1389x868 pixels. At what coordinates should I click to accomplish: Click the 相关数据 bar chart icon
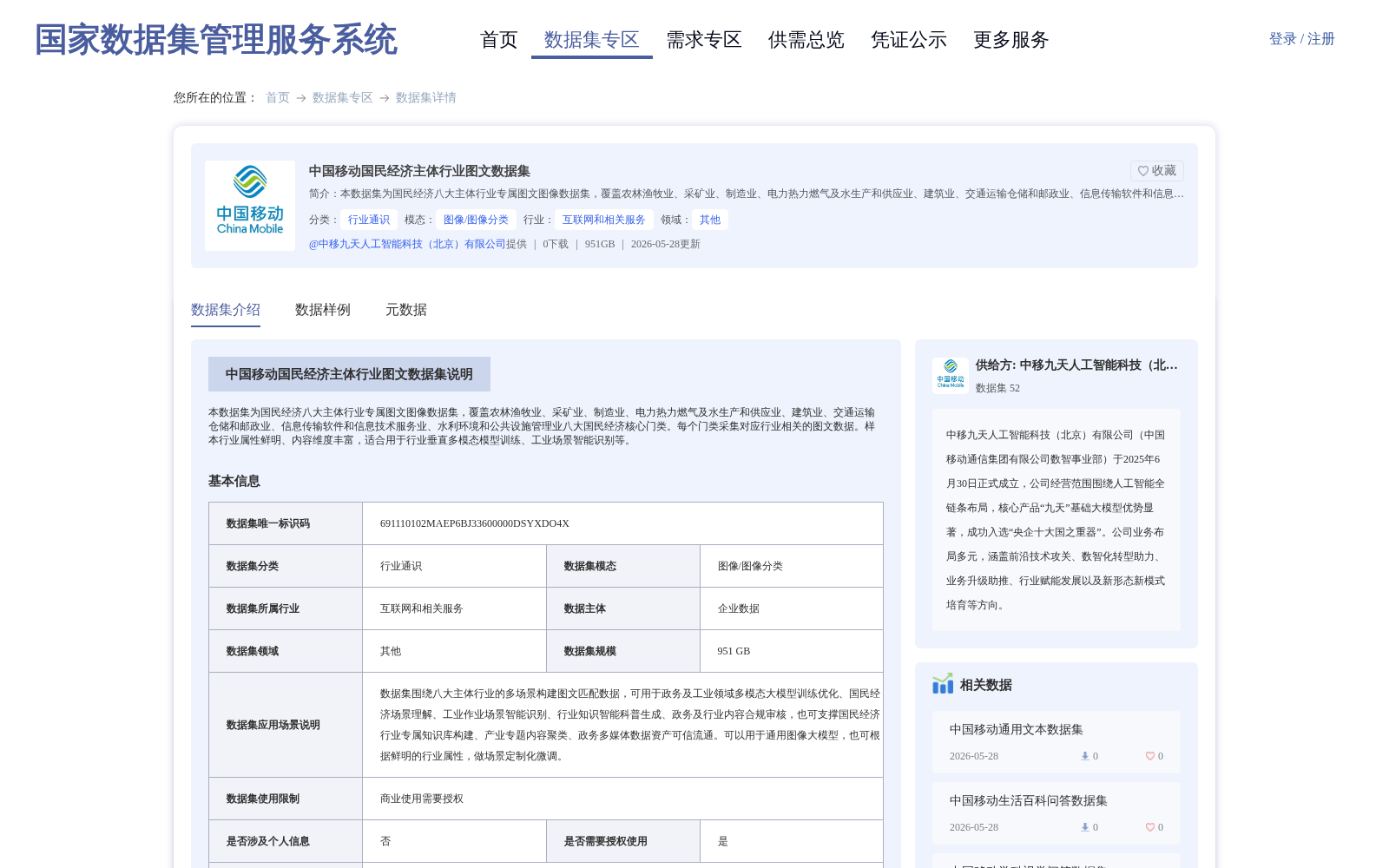click(943, 684)
